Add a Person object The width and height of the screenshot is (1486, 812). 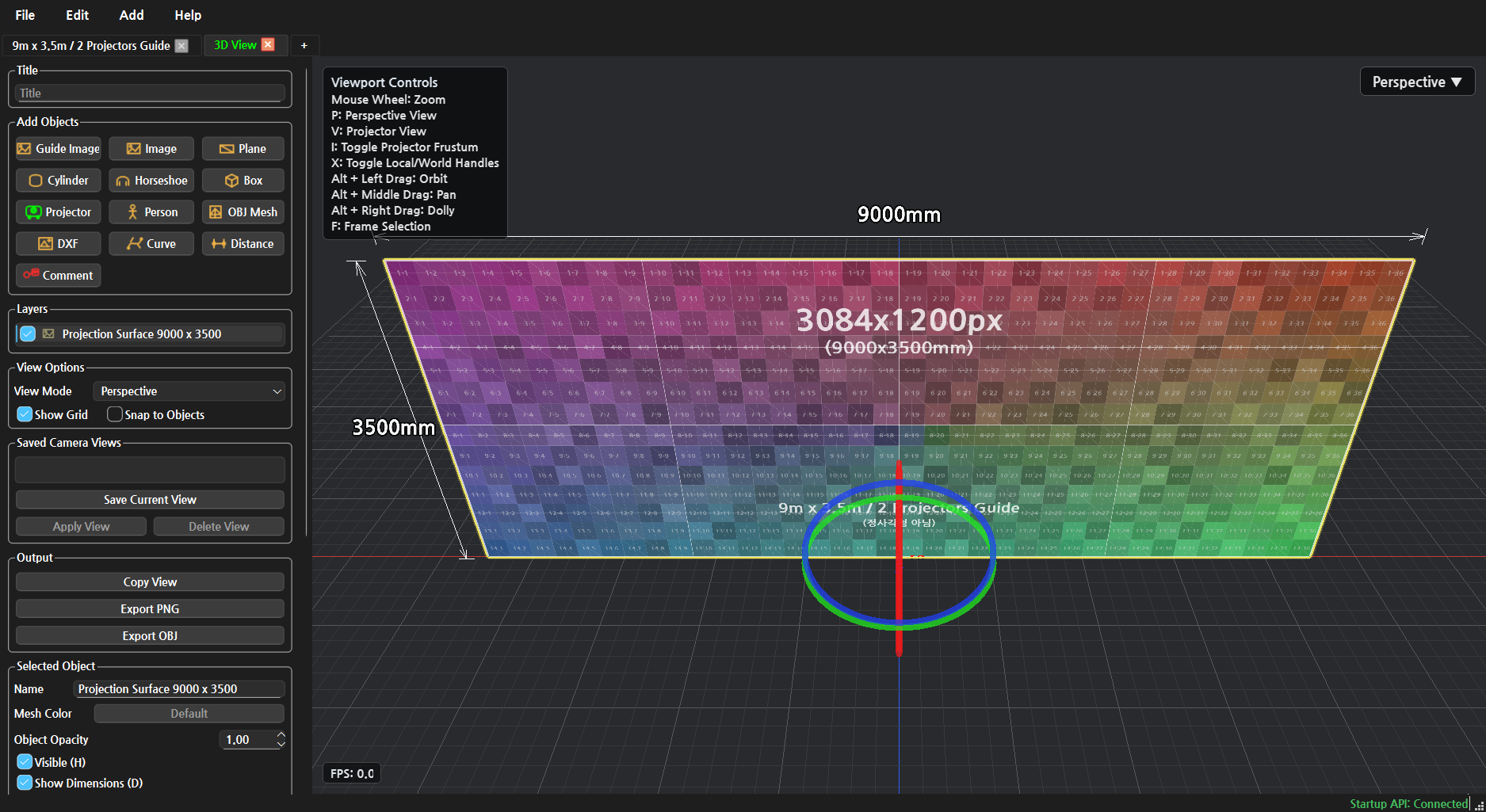pyautogui.click(x=151, y=212)
